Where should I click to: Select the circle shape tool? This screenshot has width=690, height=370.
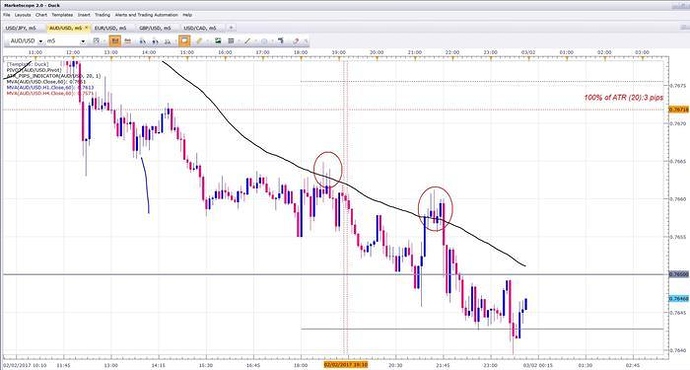(264, 41)
